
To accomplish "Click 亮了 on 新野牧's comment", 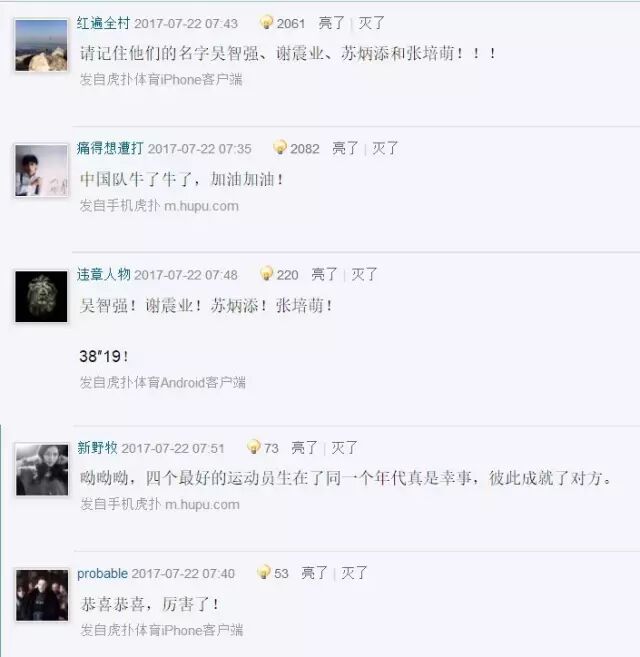I will [305, 447].
